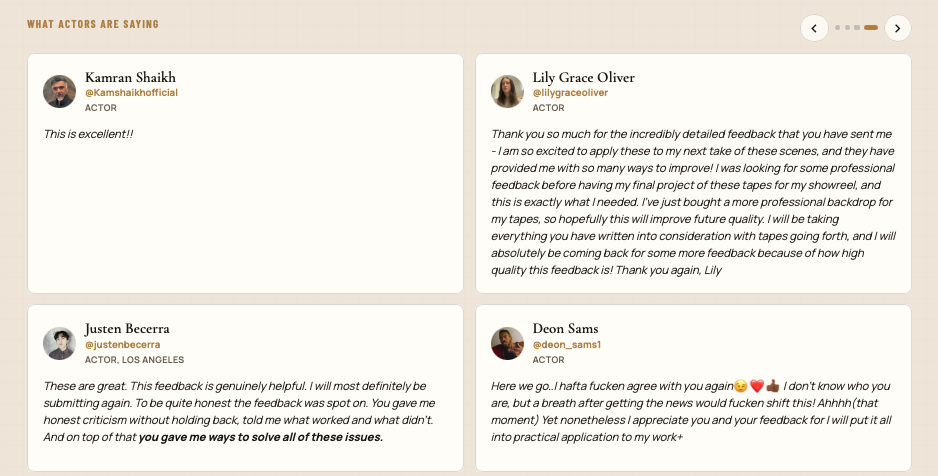Select the first carousel pagination dot
The height and width of the screenshot is (476, 938).
point(838,28)
